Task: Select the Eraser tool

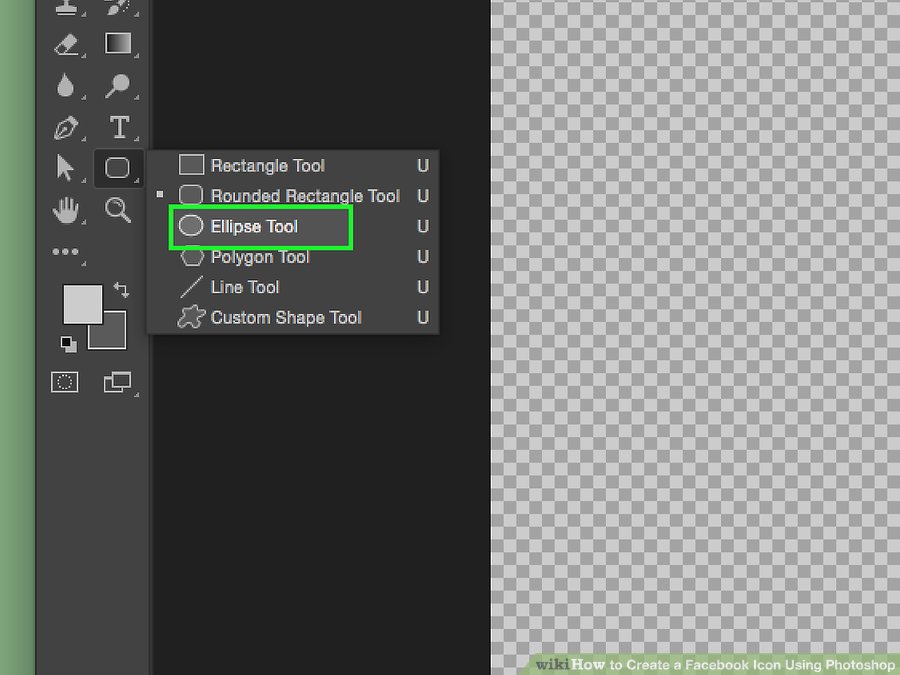Action: (65, 45)
